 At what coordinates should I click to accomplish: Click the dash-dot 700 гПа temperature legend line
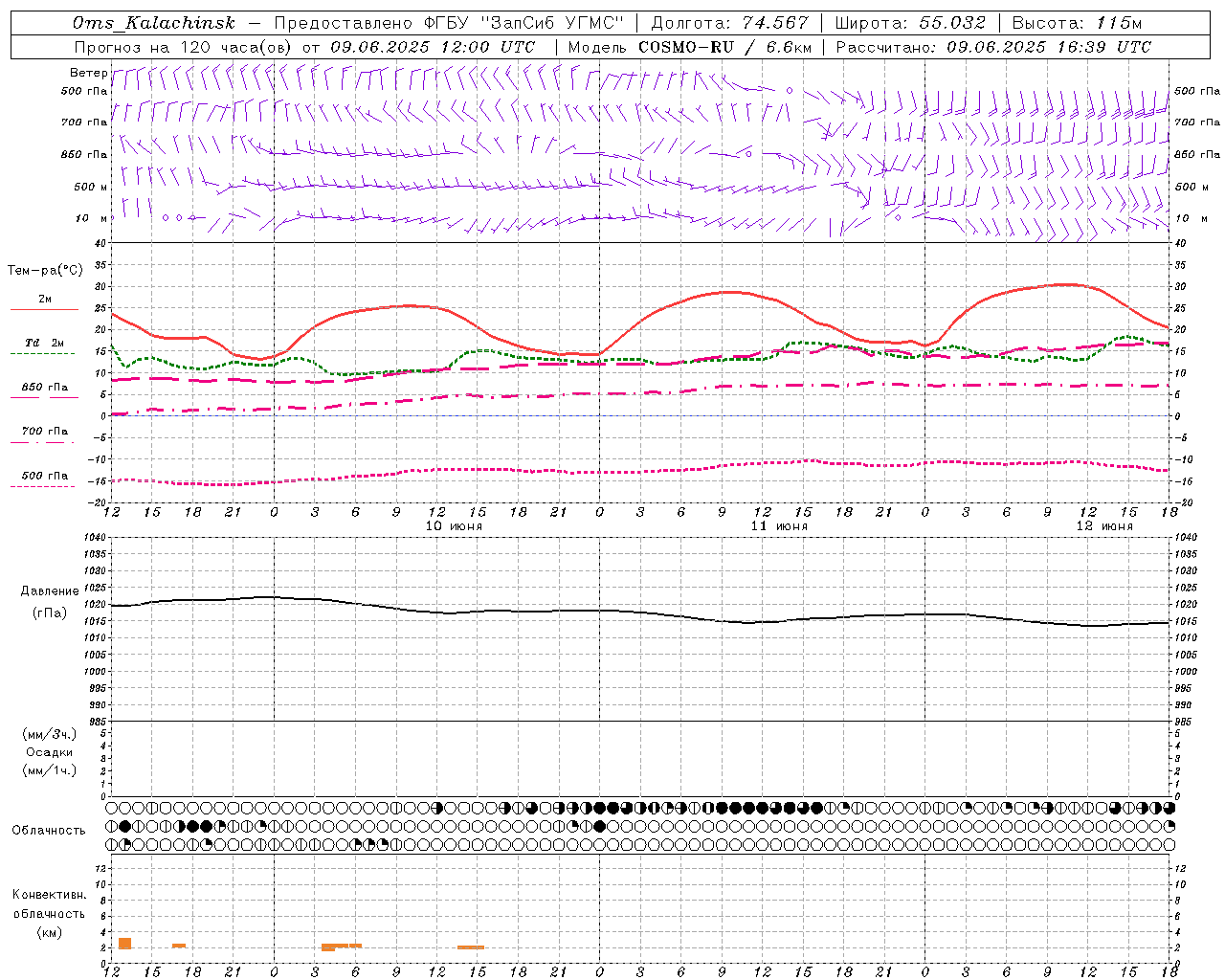tap(44, 442)
